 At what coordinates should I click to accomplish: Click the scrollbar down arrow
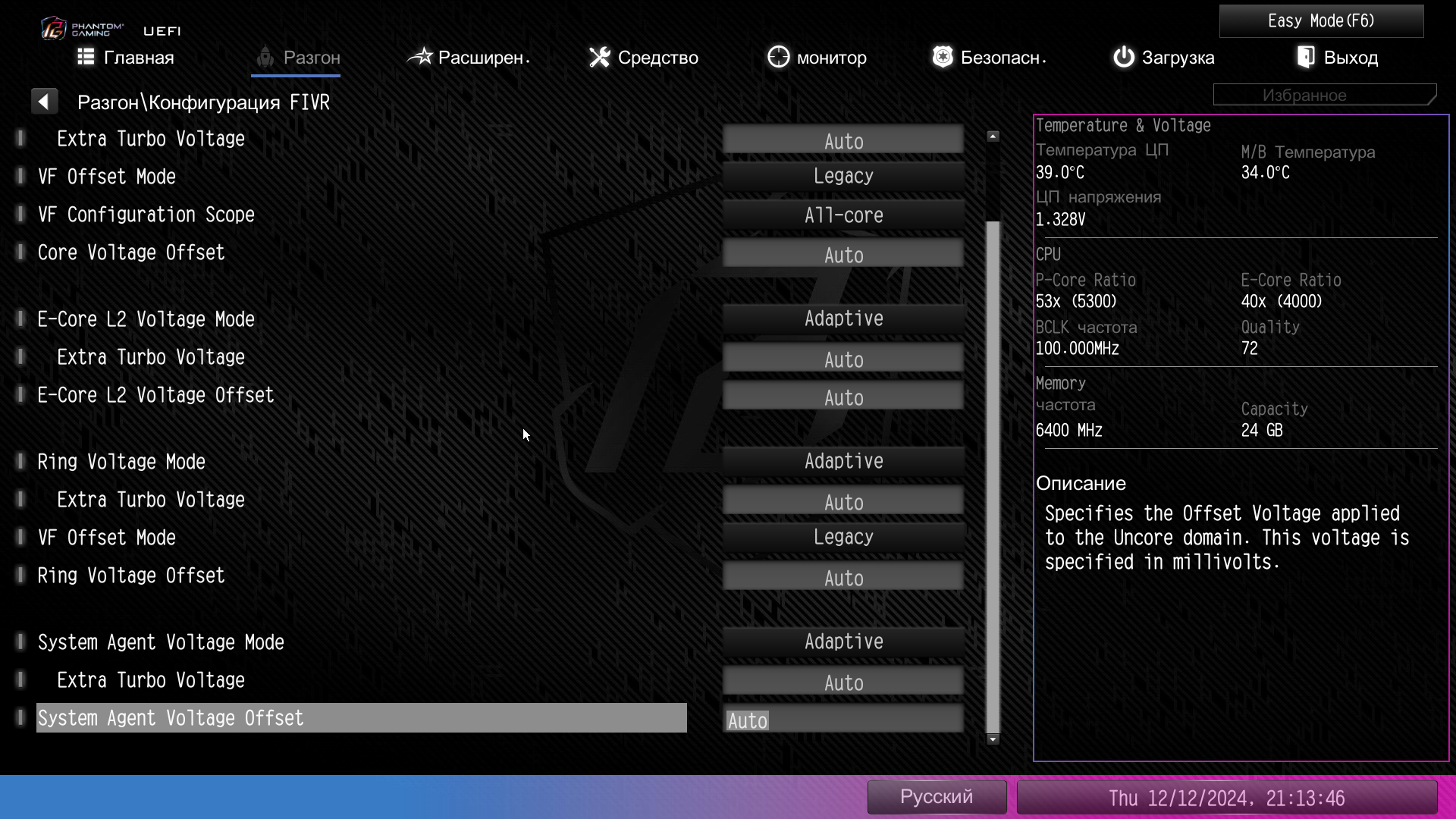993,739
